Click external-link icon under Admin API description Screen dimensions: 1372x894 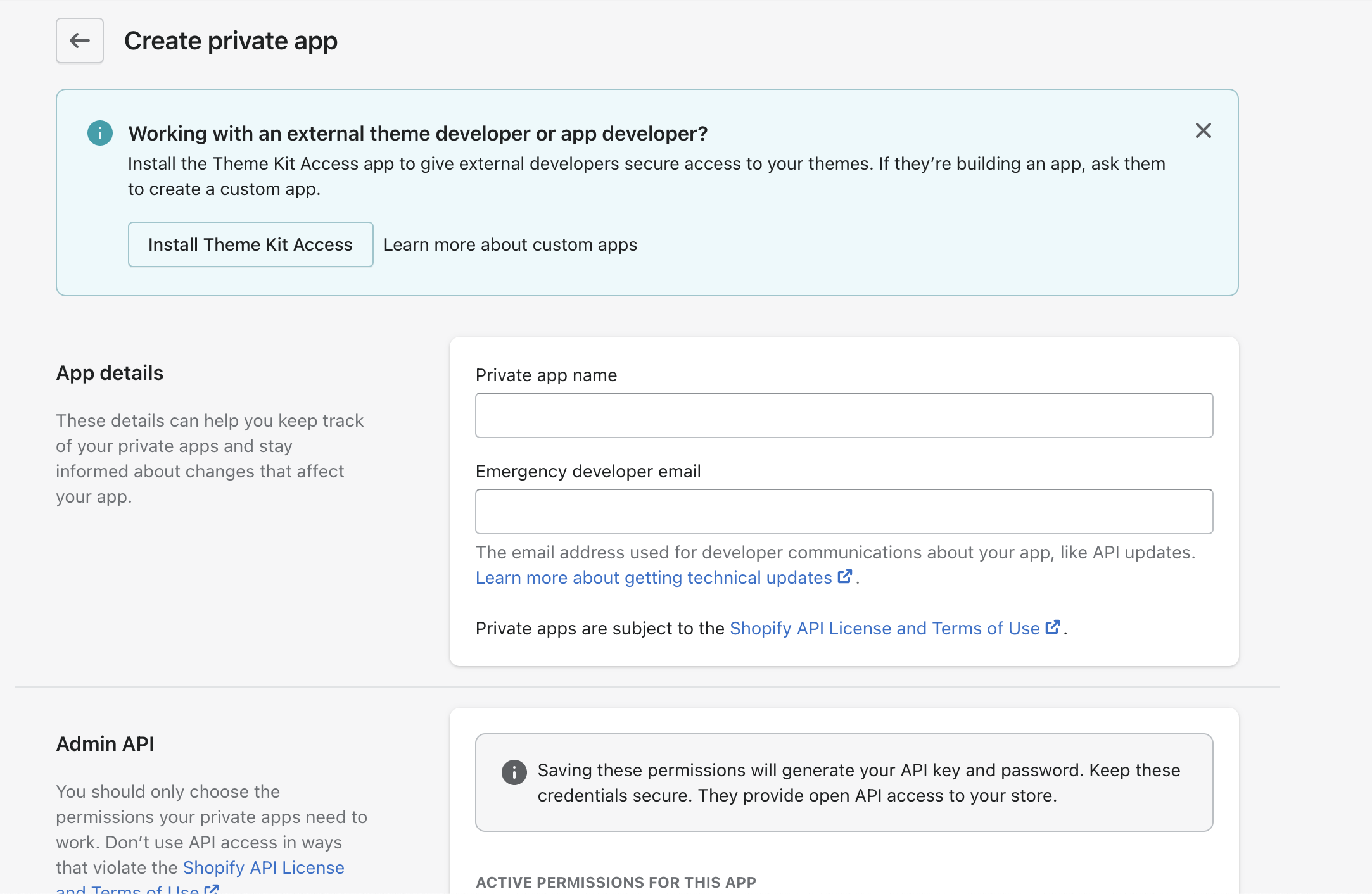(212, 890)
